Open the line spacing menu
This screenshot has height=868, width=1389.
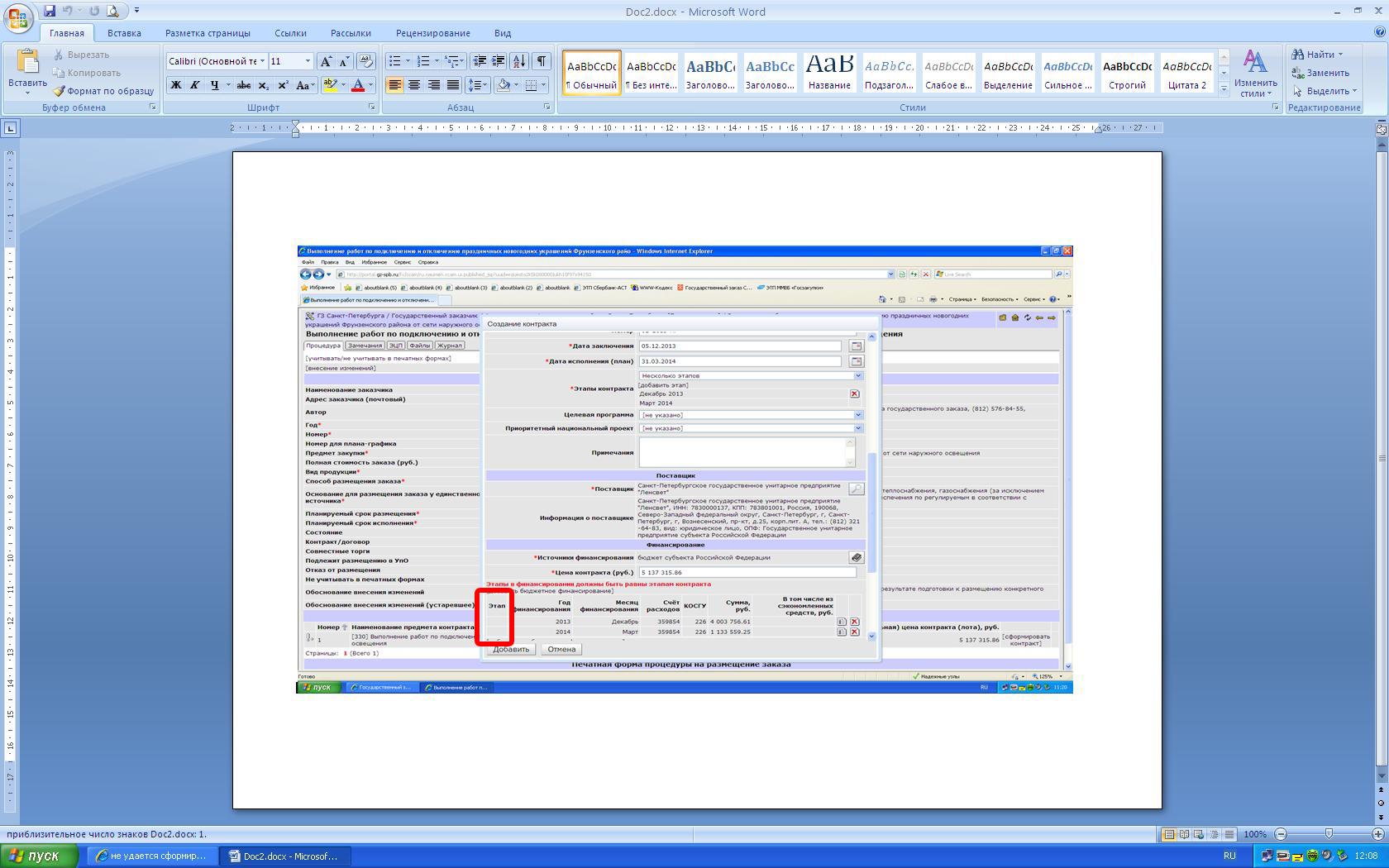477,85
